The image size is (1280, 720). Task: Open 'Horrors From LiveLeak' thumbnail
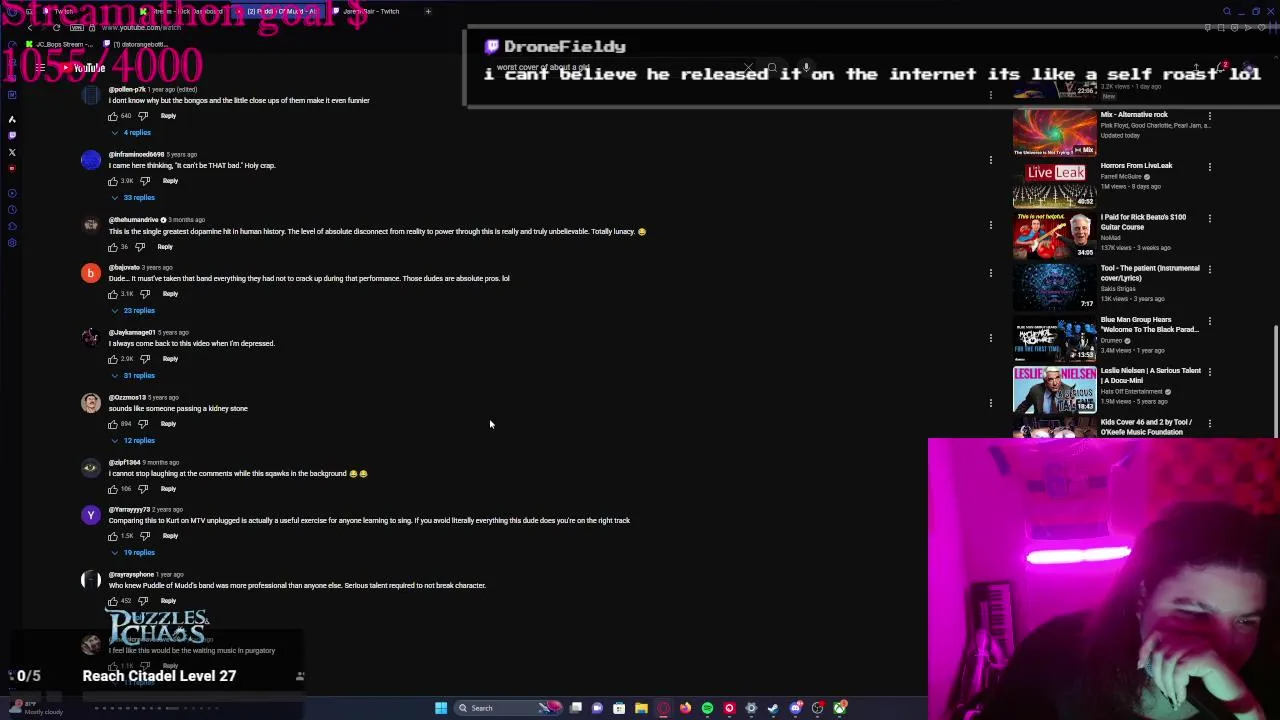click(x=1055, y=184)
